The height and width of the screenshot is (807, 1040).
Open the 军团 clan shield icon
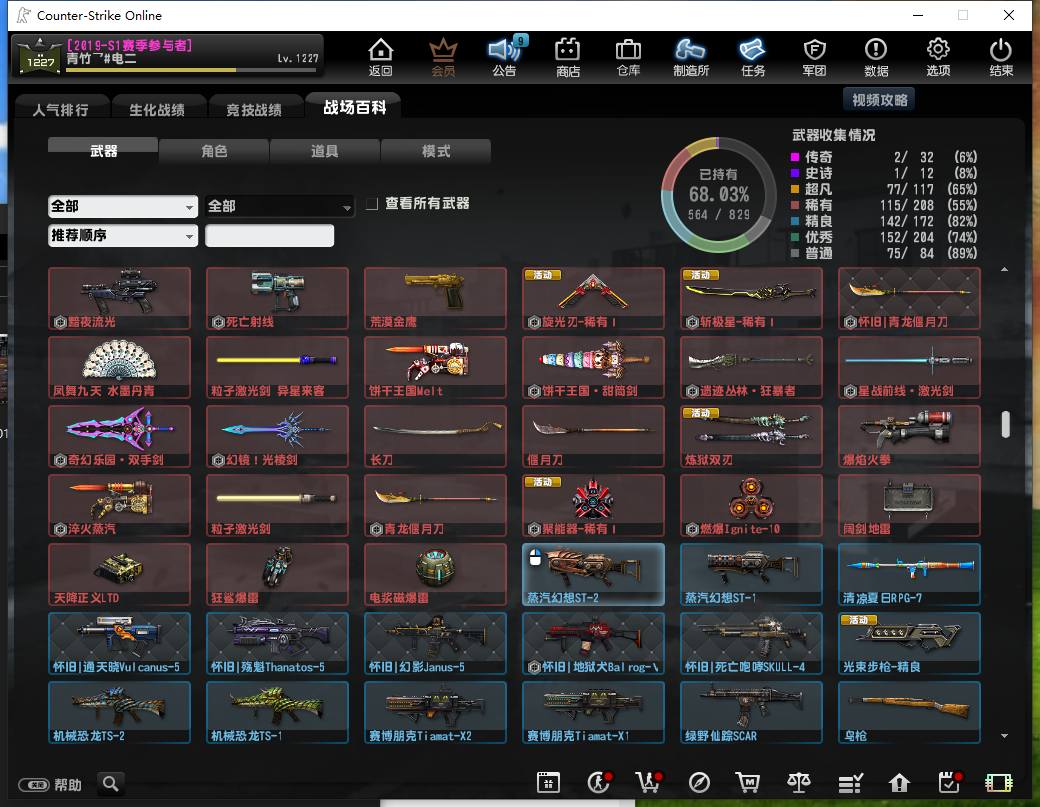coord(814,57)
